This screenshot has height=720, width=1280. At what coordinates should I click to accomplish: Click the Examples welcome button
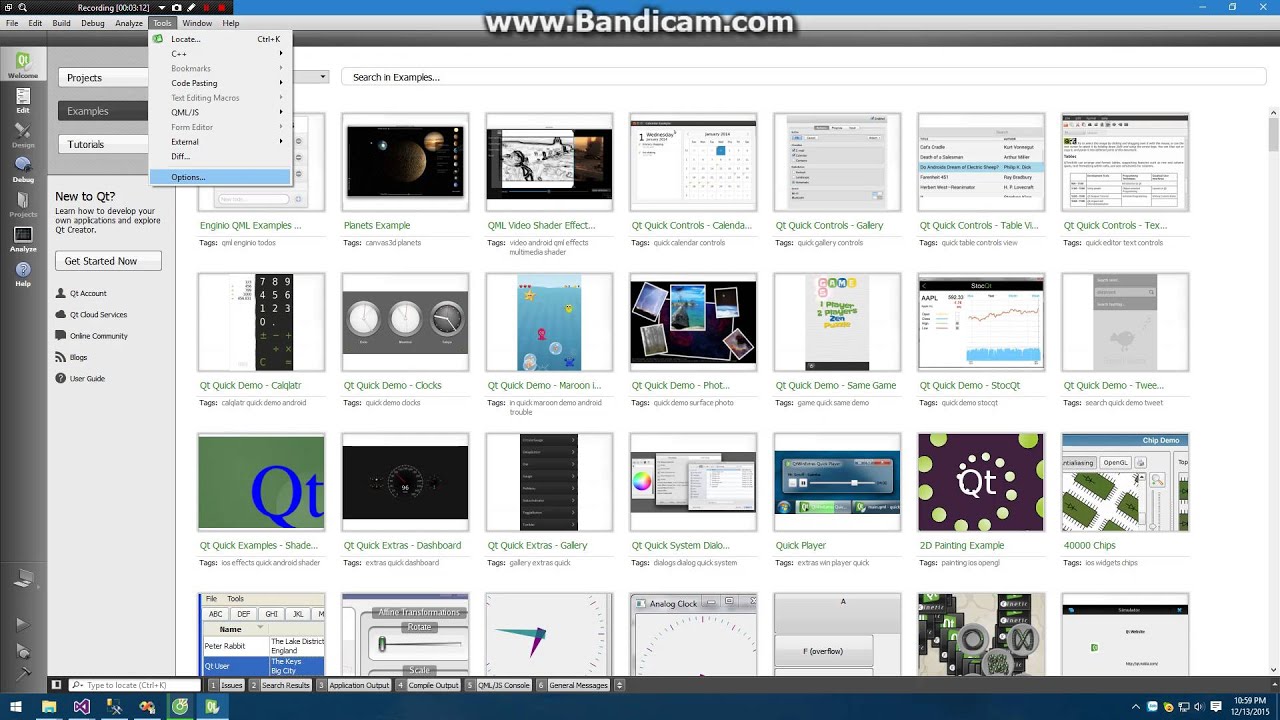[x=102, y=111]
